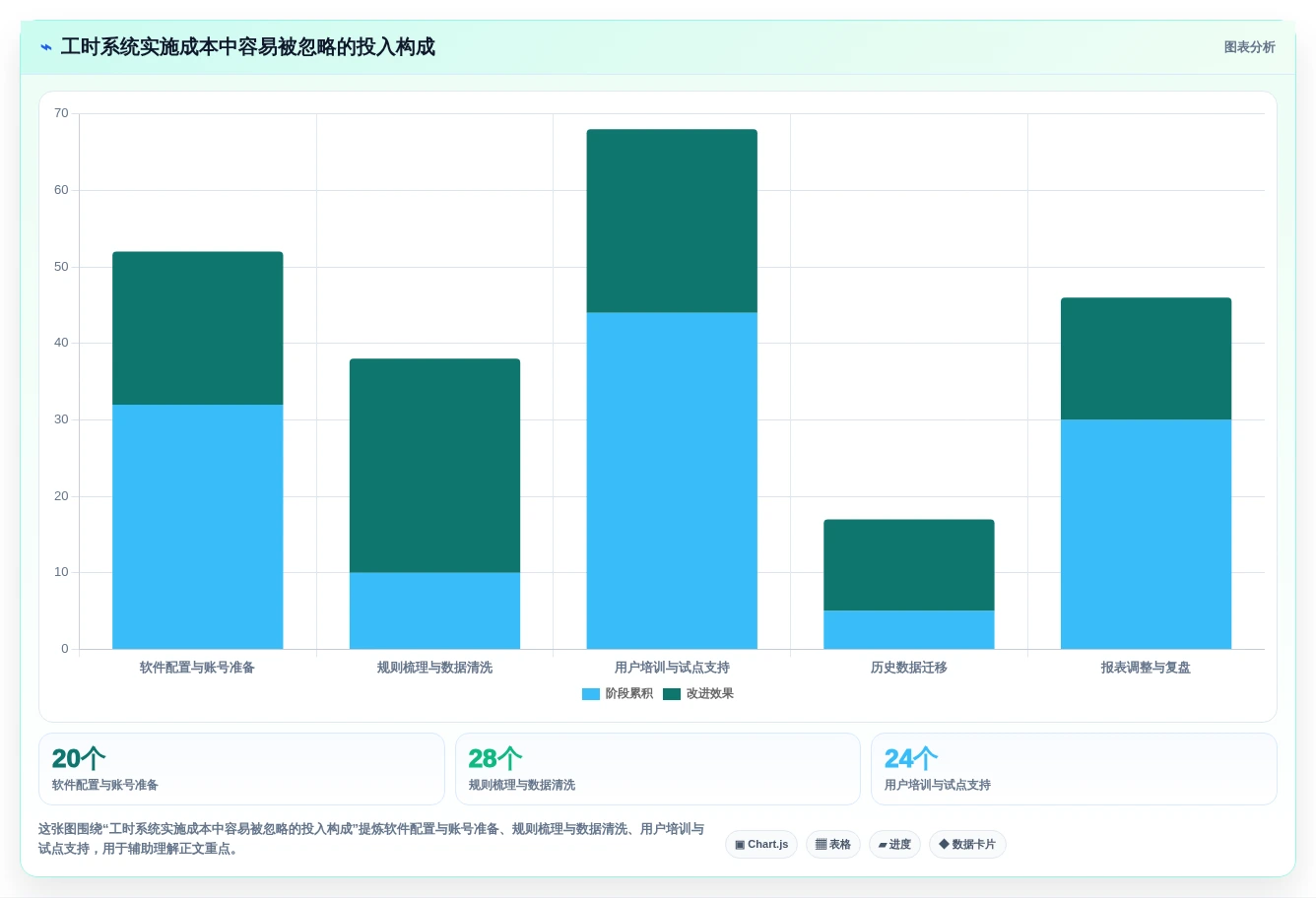1316x898 pixels.
Task: Click the 改进效果 legend label text
Action: coord(710,694)
